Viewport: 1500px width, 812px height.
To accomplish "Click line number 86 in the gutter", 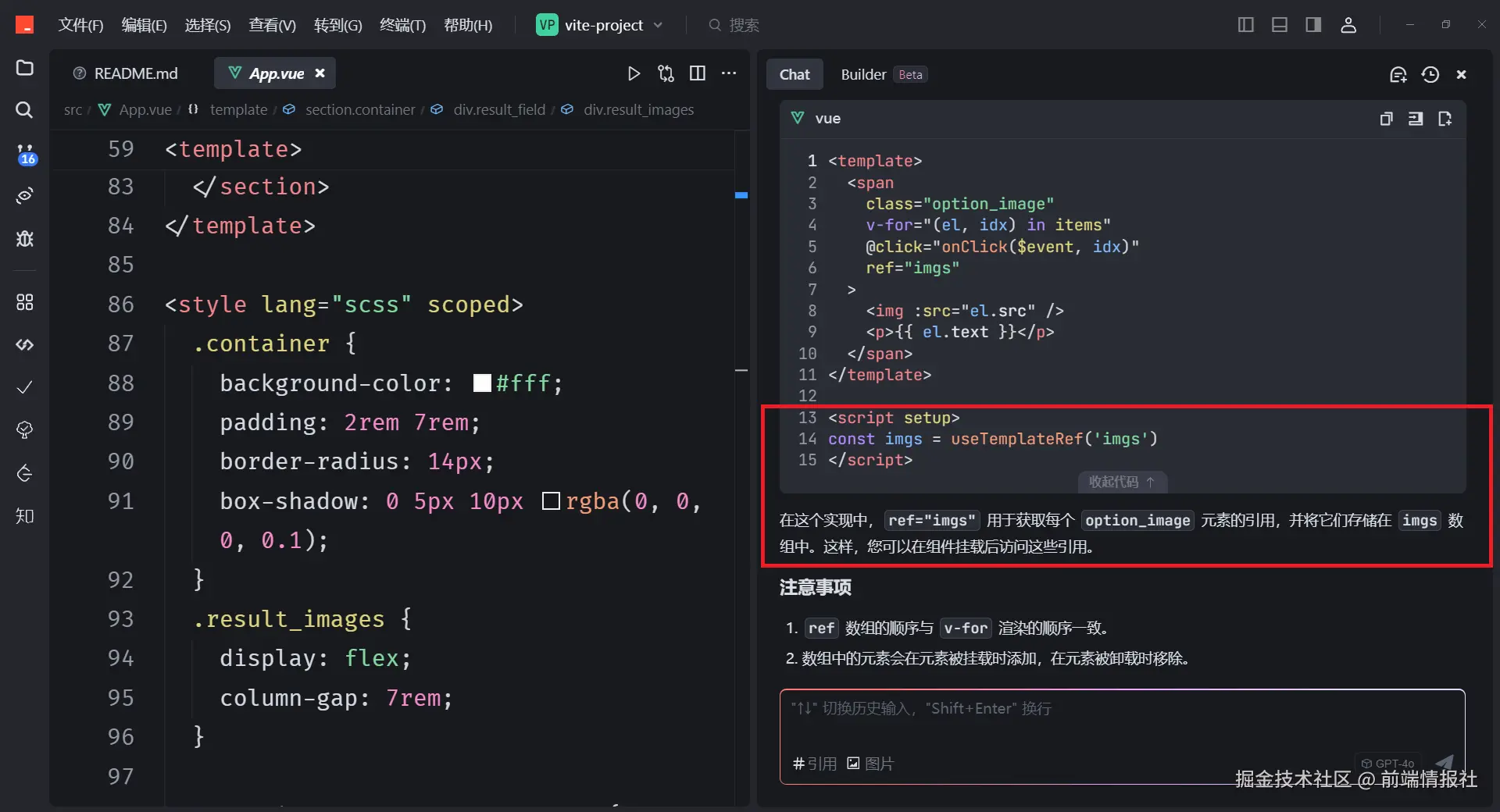I will tap(121, 304).
